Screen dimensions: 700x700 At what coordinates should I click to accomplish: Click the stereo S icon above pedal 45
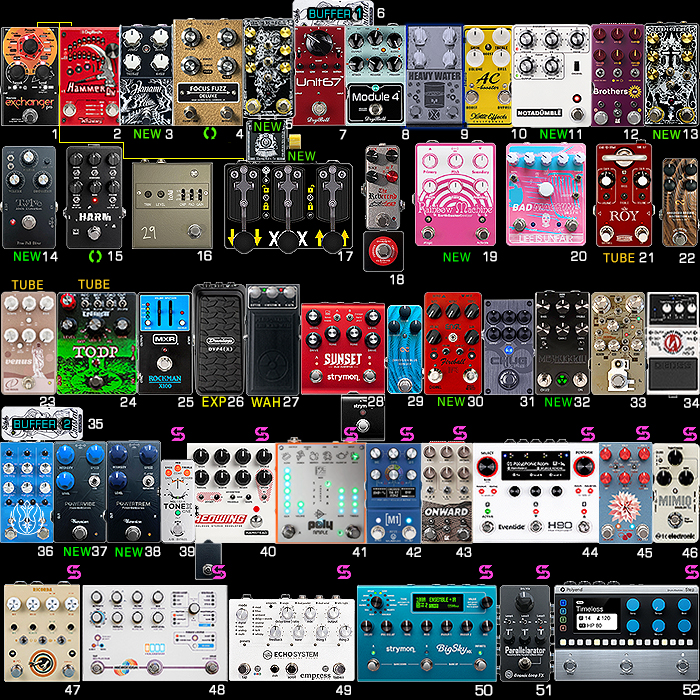[x=643, y=434]
